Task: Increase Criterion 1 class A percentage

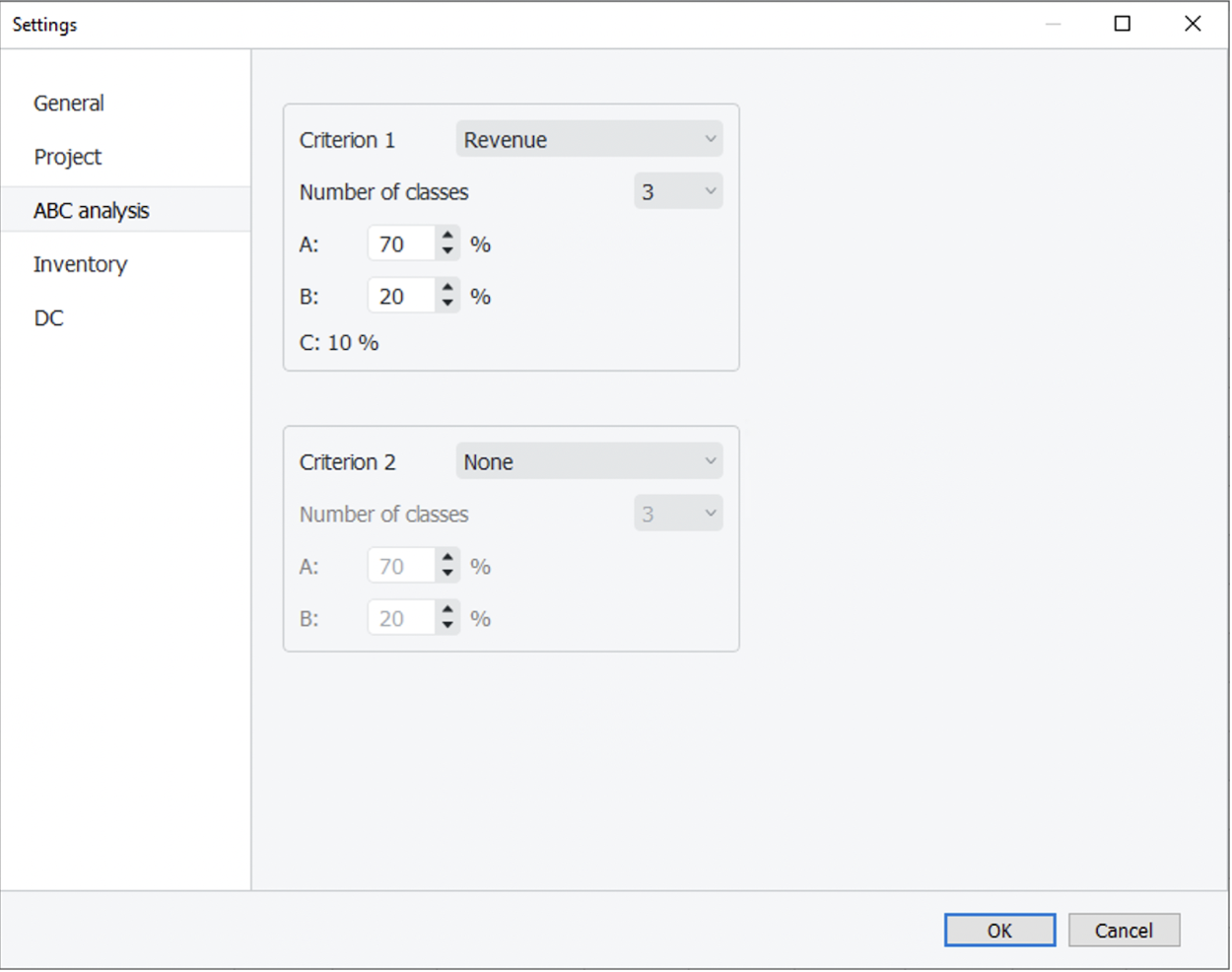Action: 448,236
